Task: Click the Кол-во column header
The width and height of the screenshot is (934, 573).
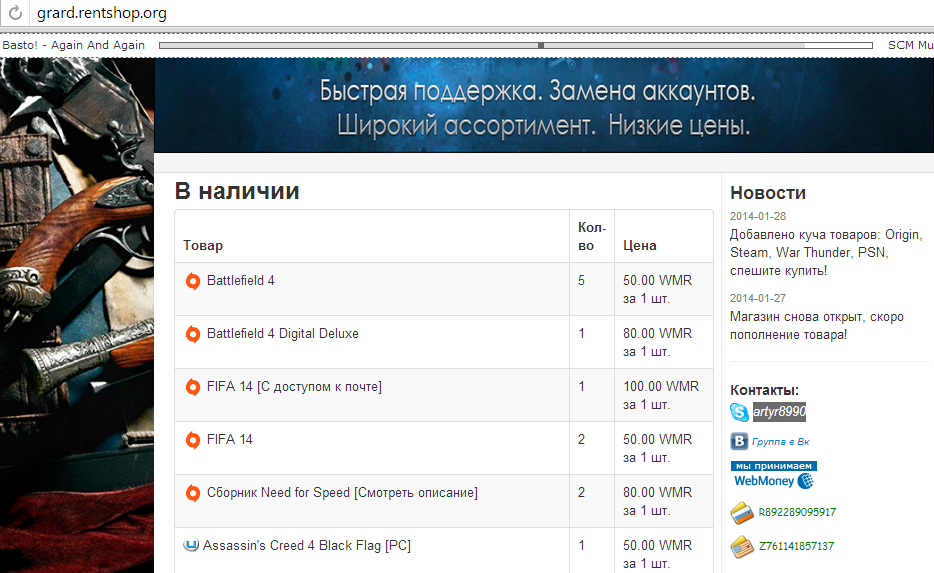Action: click(x=592, y=236)
